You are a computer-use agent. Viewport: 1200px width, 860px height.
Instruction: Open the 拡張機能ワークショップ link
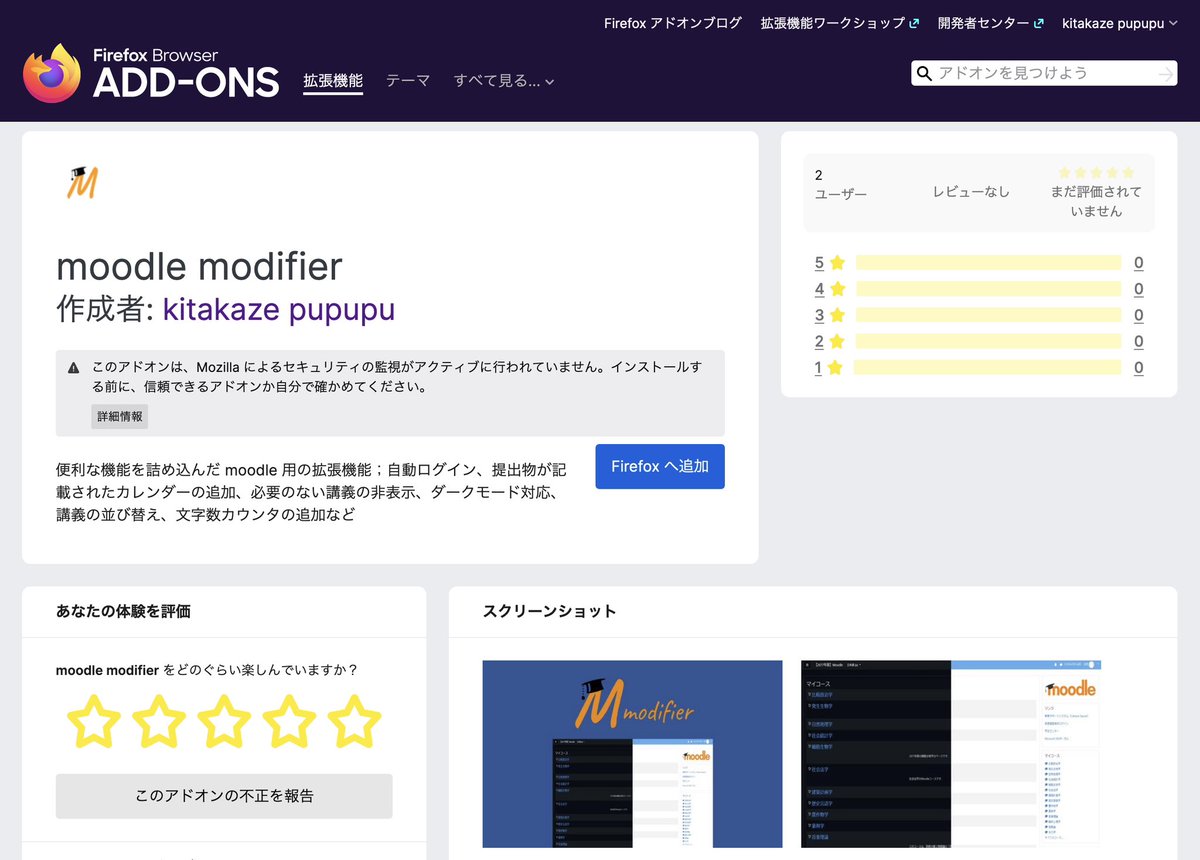[x=840, y=23]
